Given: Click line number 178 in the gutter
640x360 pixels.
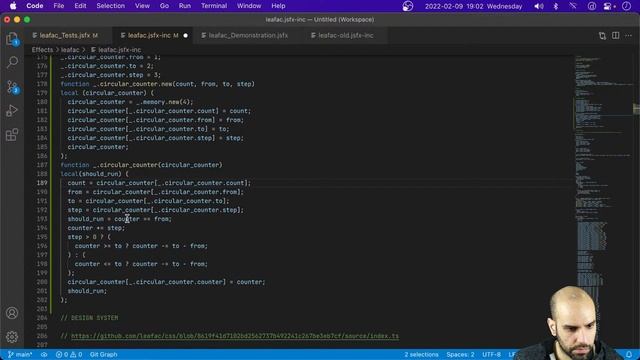Looking at the screenshot, I should pos(42,84).
